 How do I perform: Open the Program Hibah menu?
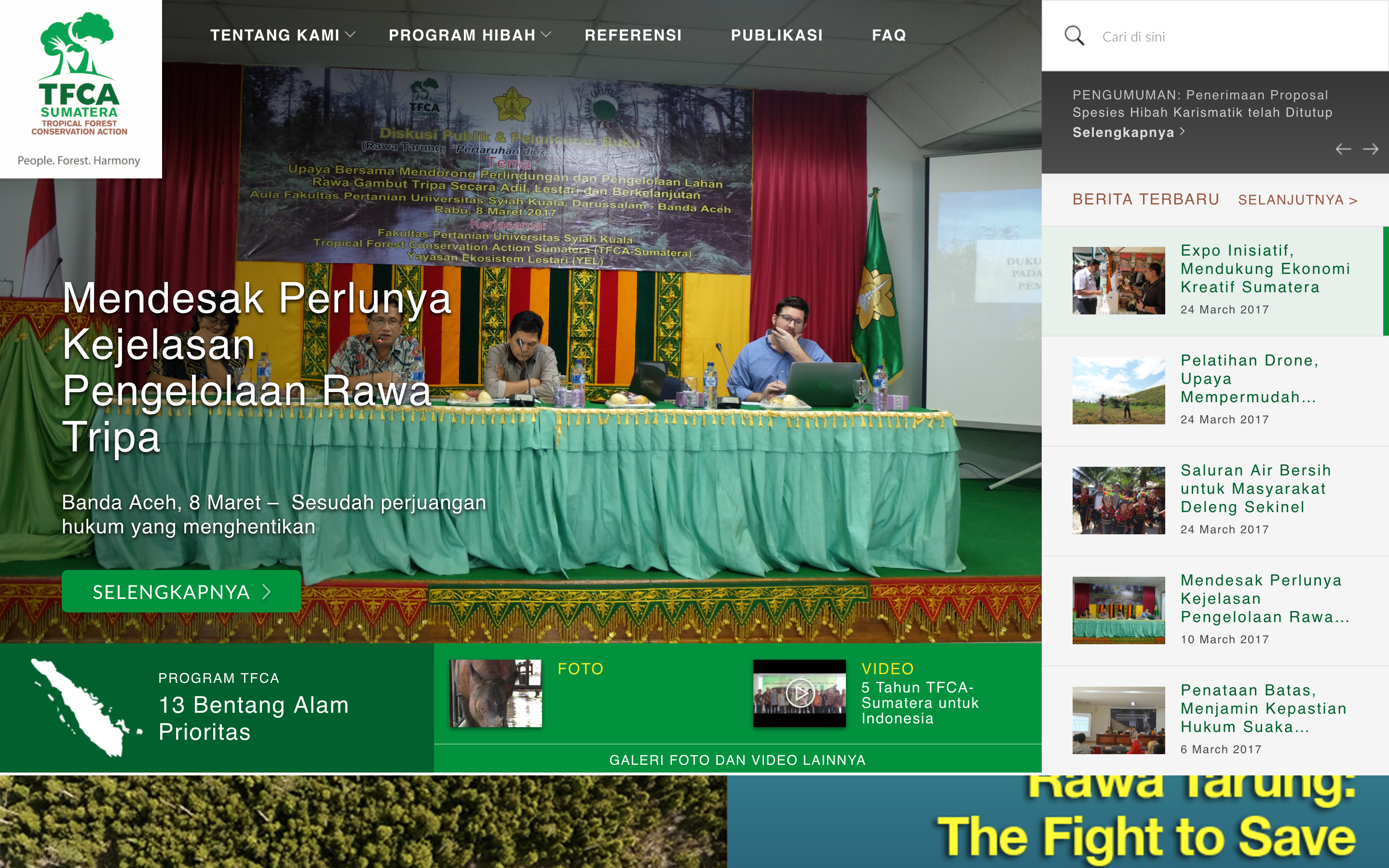click(x=462, y=35)
